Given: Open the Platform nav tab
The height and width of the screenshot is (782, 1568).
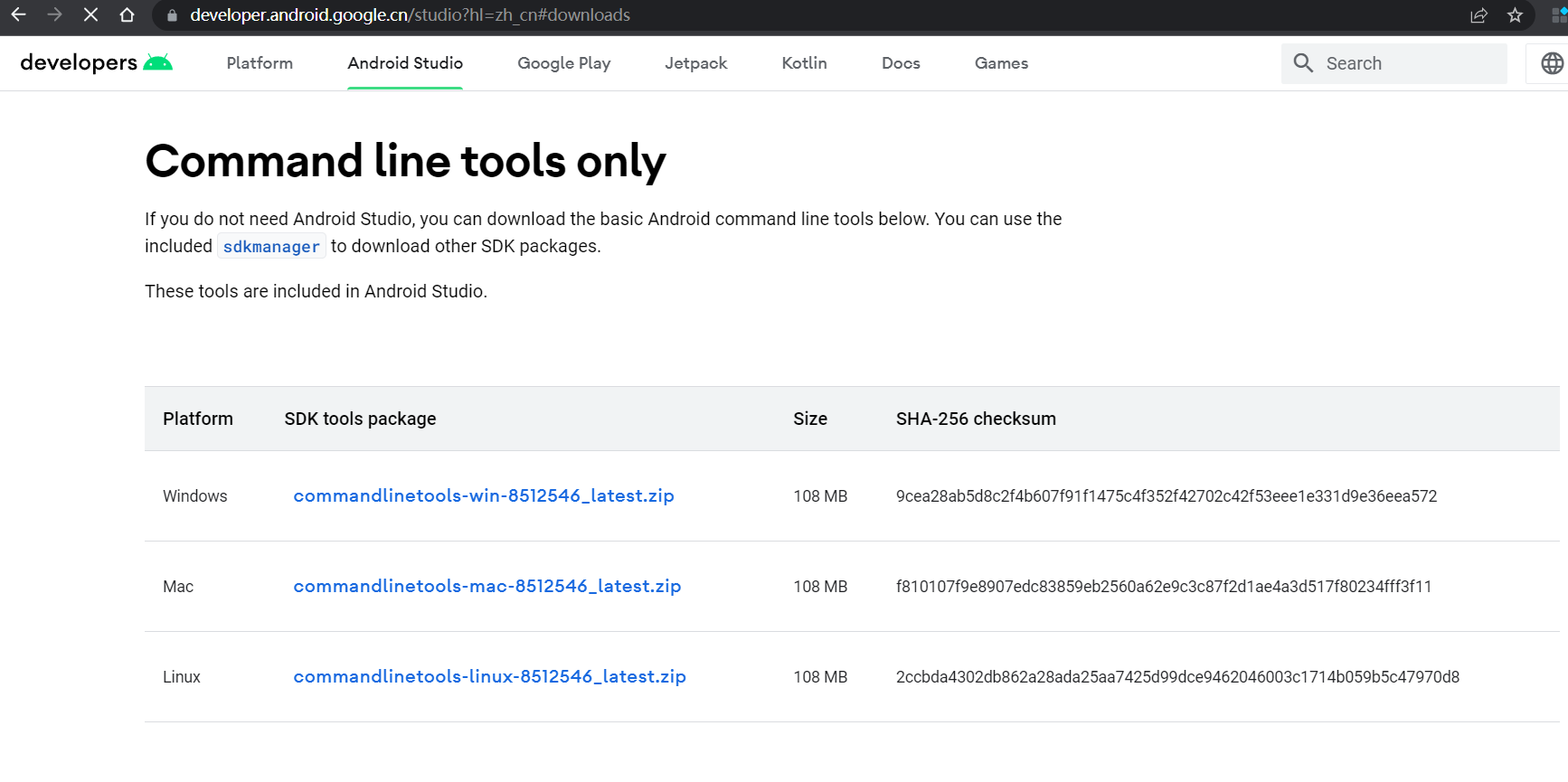Looking at the screenshot, I should pos(260,63).
